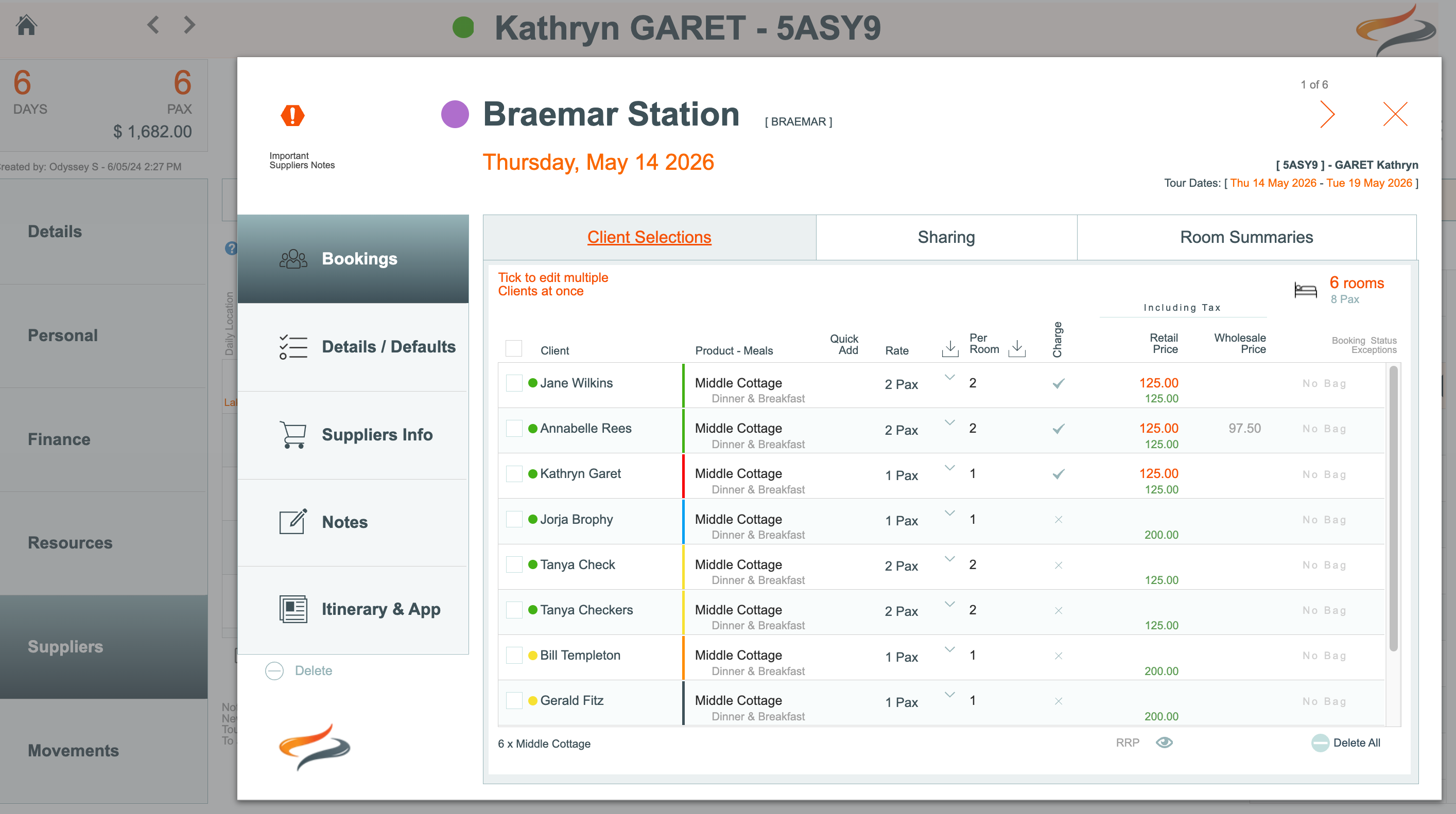
Task: Click the Delete minus circle icon
Action: (275, 670)
